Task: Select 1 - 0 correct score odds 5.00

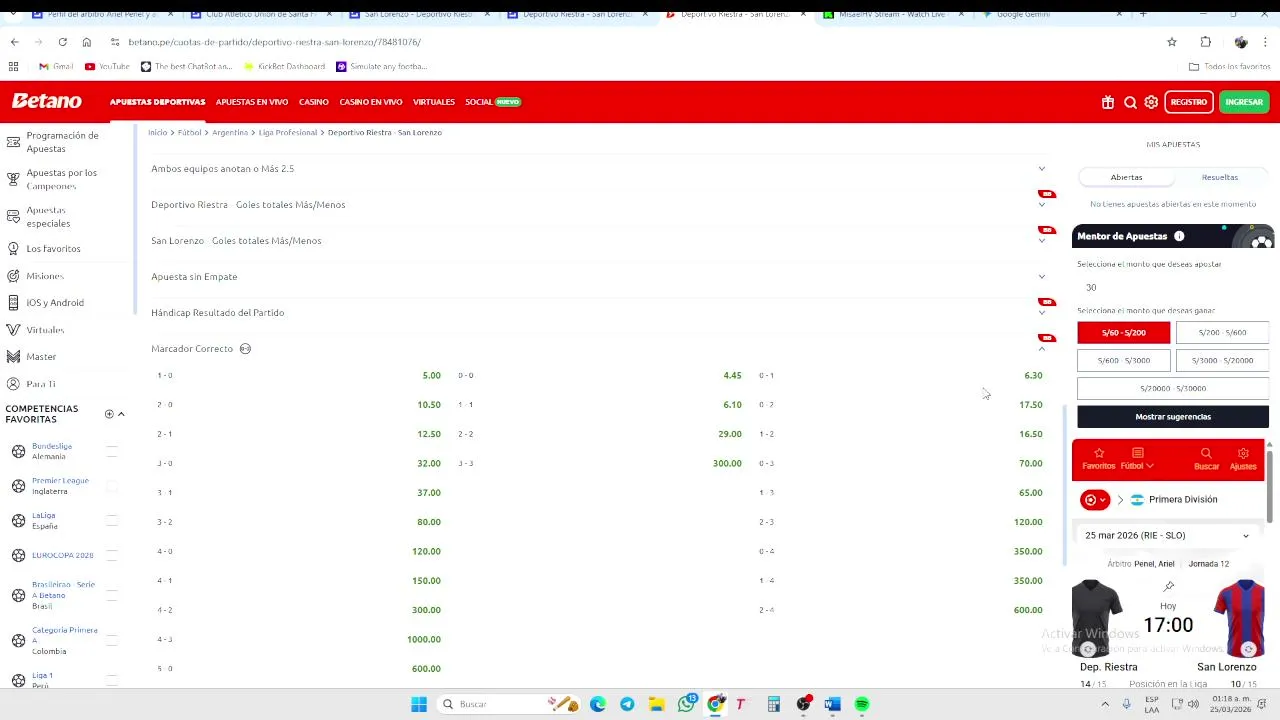Action: pyautogui.click(x=298, y=376)
